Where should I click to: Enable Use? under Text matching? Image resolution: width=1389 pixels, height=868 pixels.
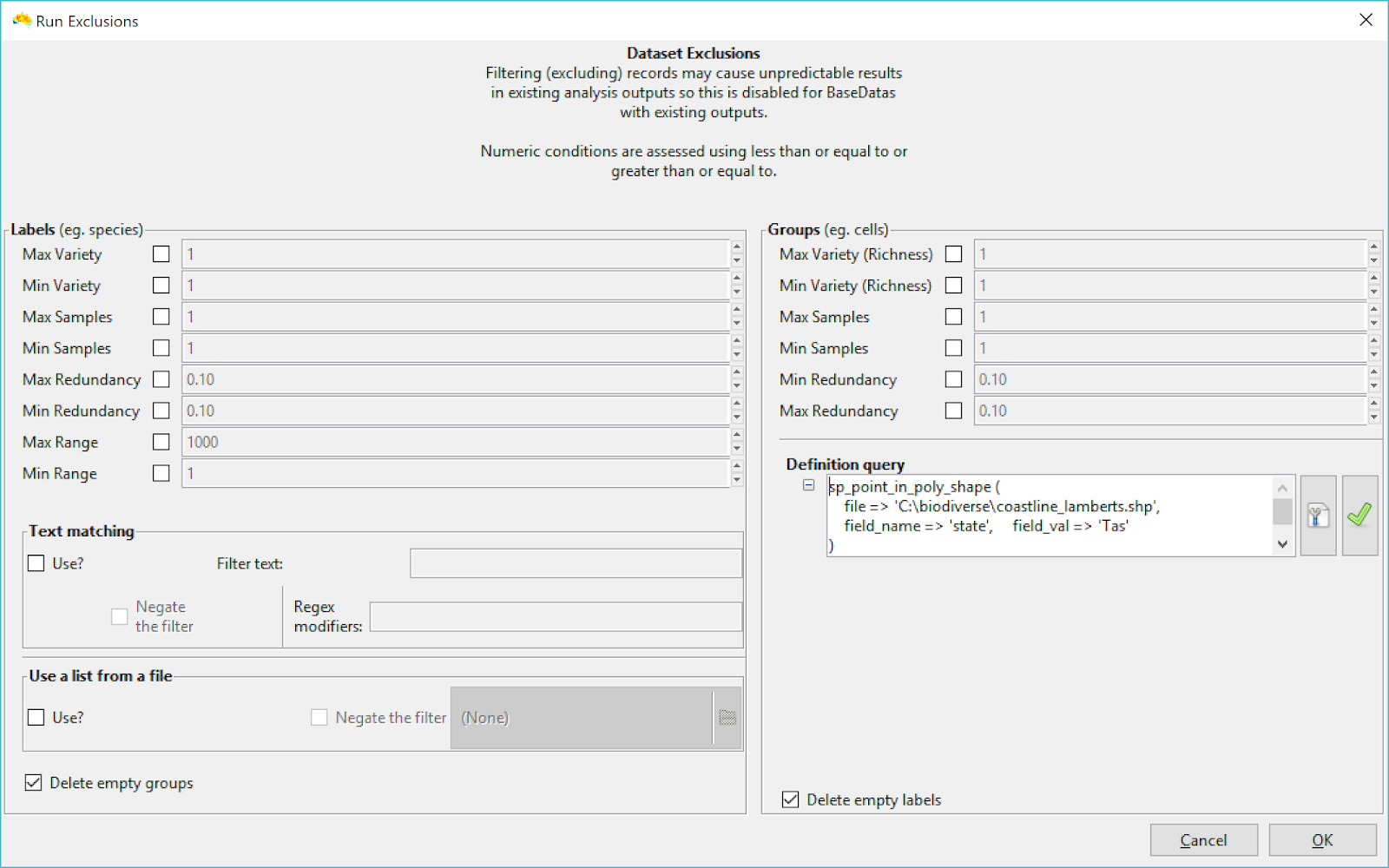tap(36, 562)
